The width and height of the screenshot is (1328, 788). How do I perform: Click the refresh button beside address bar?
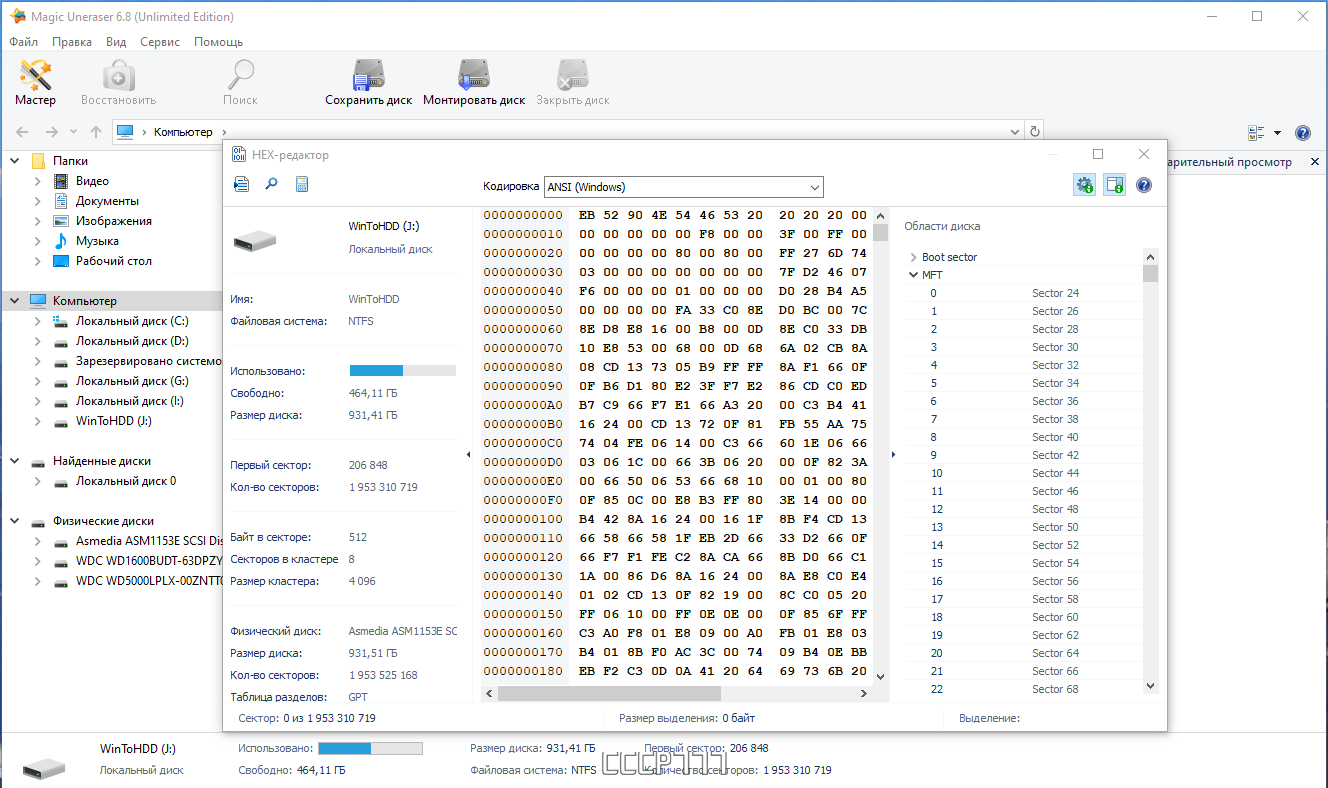[1035, 131]
